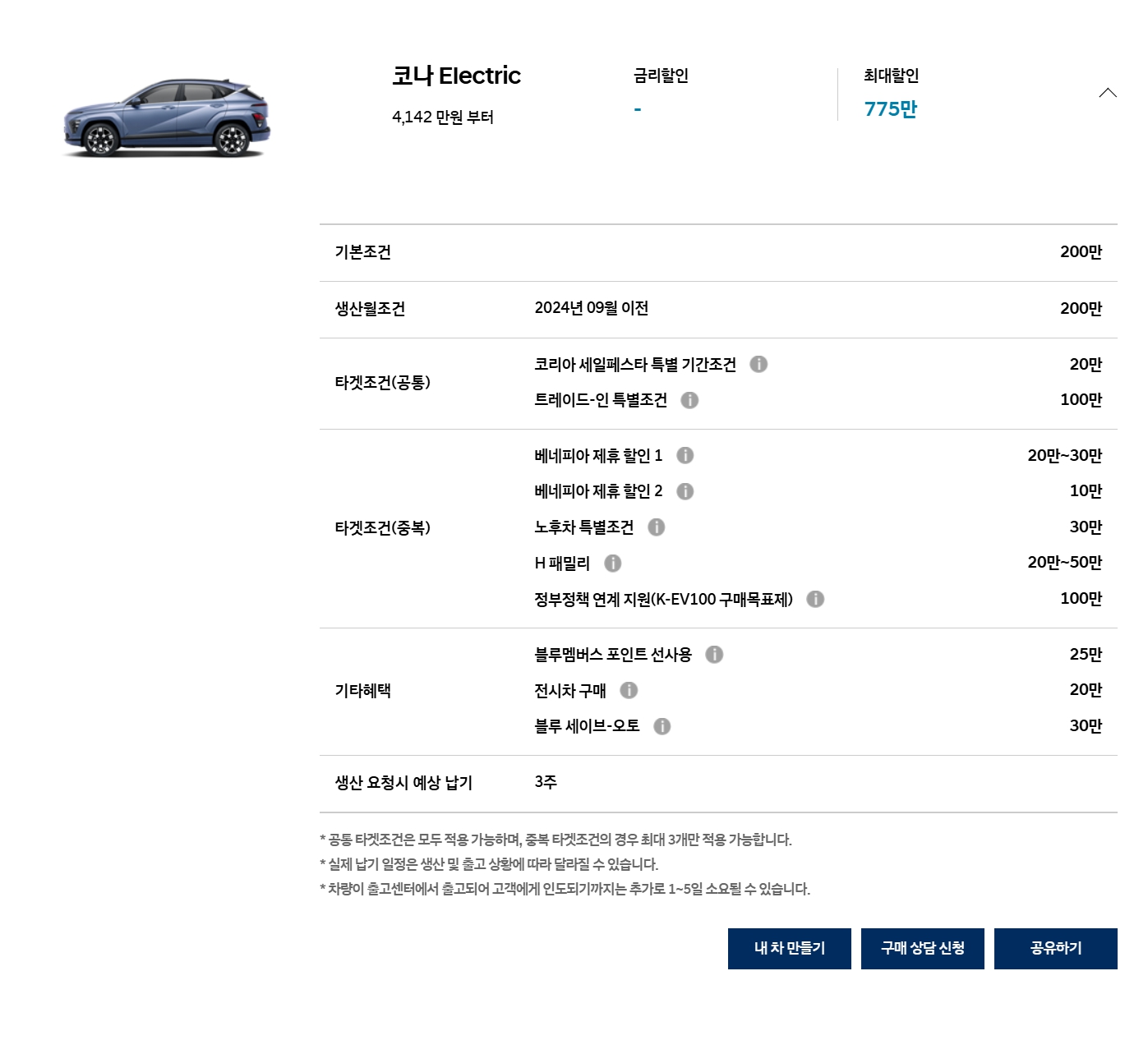Click the 내 차 만들기 button
This screenshot has height=1040, width=1148.
coord(790,949)
